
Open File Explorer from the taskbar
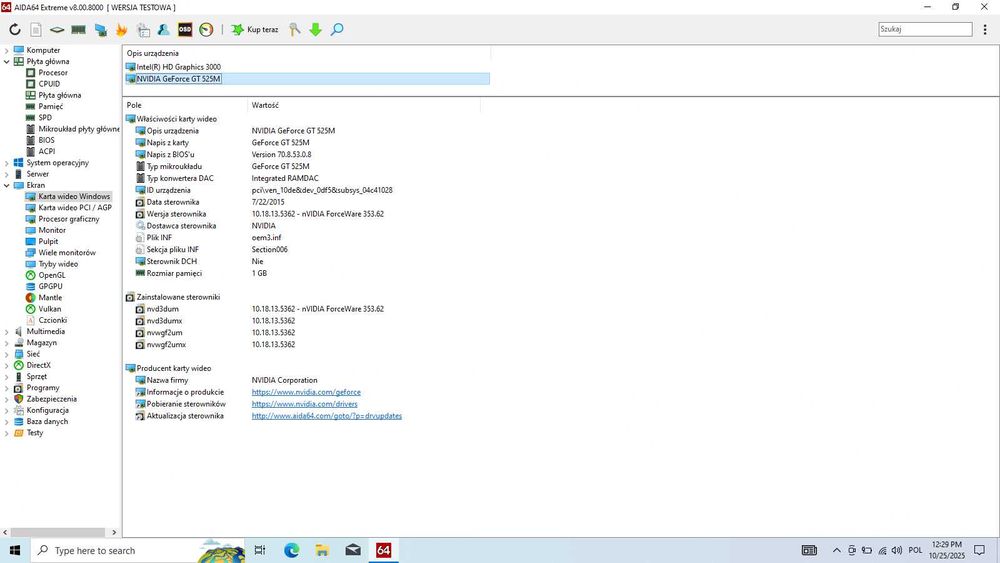click(x=322, y=550)
